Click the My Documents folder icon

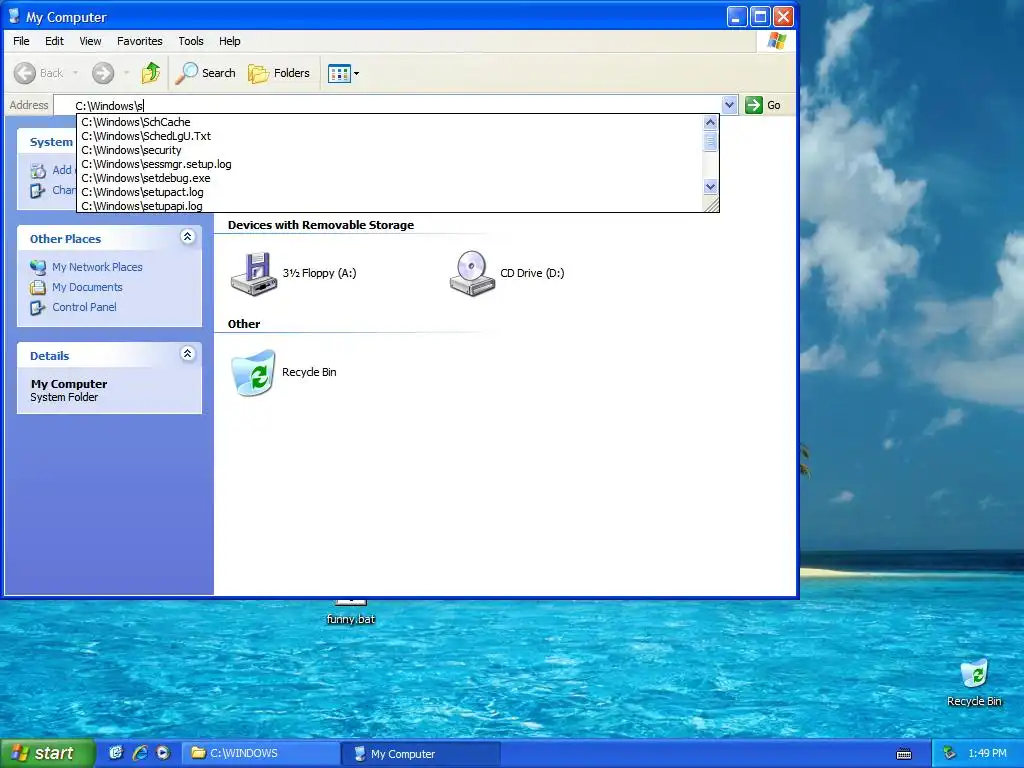pyautogui.click(x=38, y=287)
